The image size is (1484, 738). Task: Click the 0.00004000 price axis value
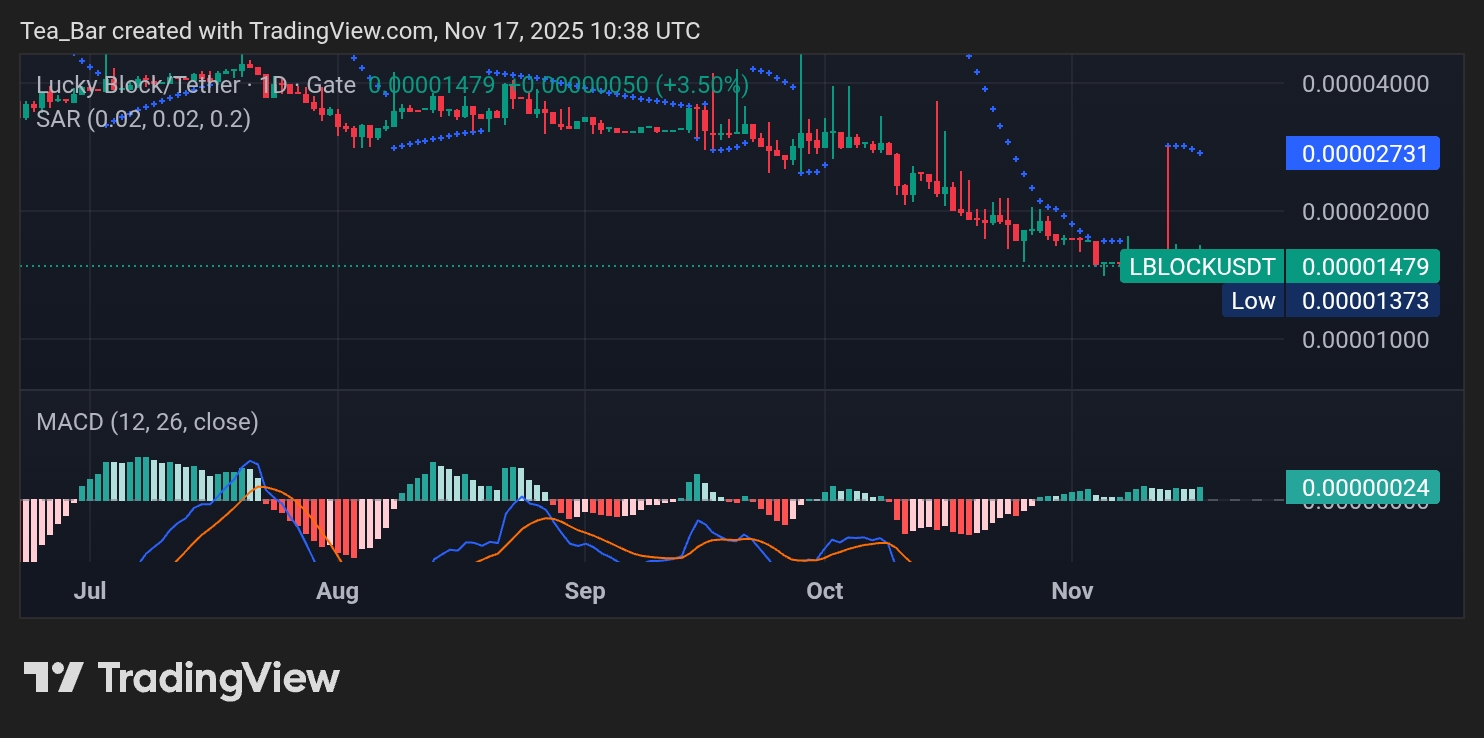coord(1365,83)
